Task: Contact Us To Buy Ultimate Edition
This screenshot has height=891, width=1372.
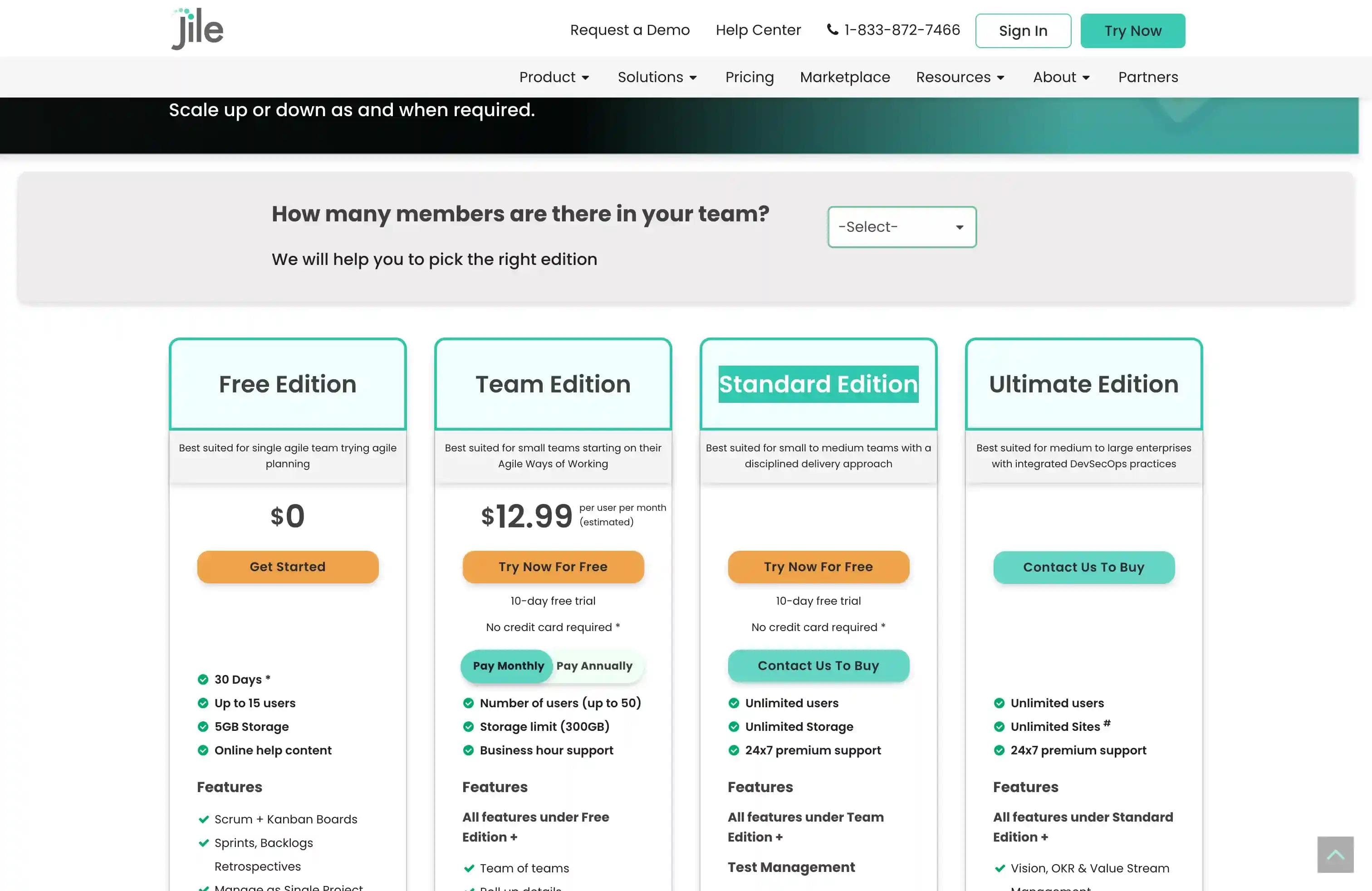Action: point(1083,567)
